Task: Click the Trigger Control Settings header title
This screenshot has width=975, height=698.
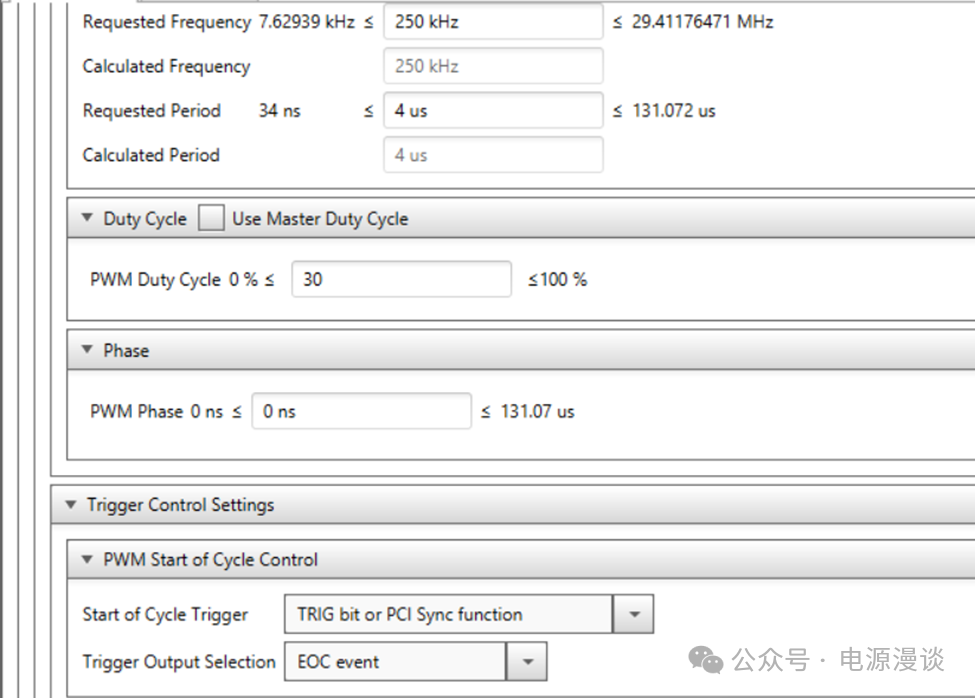Action: click(x=180, y=505)
